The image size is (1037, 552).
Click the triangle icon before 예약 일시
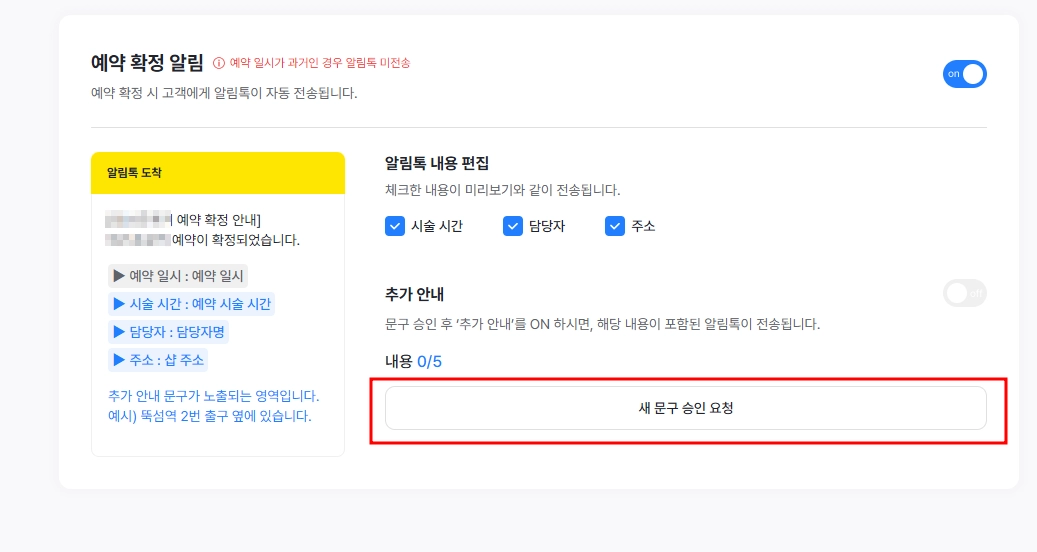click(119, 276)
